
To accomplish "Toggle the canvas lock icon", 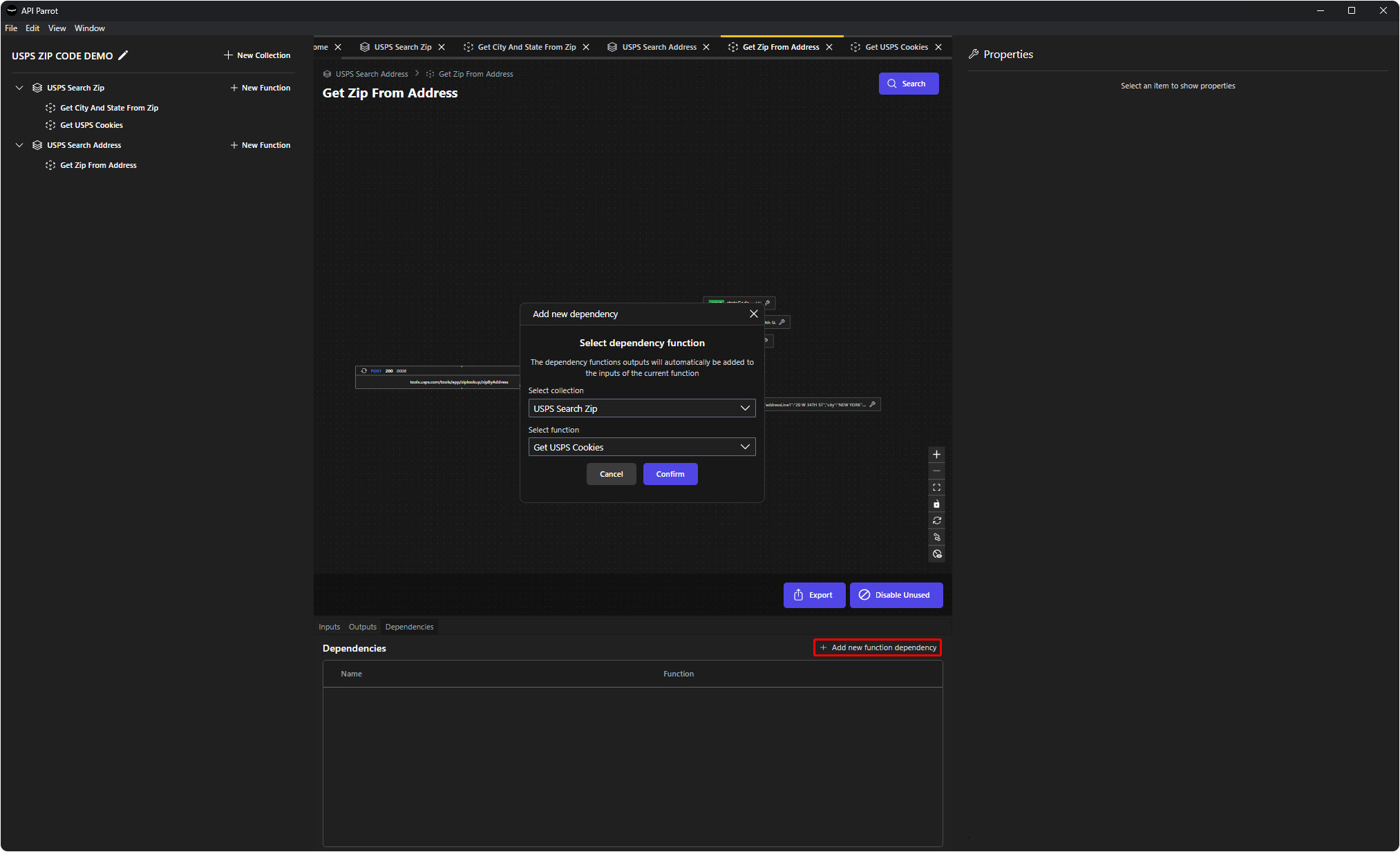I will pos(936,504).
